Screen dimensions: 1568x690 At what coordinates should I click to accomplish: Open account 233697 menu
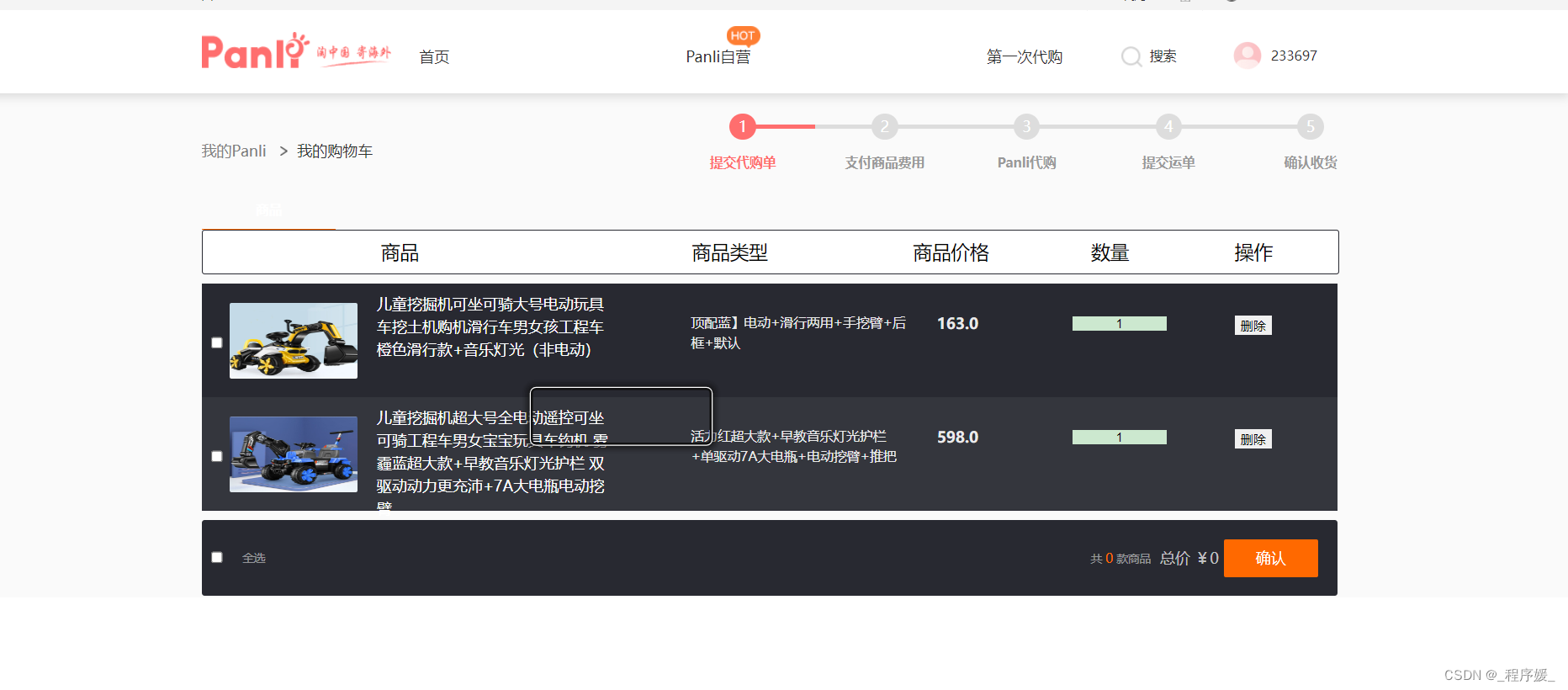click(1294, 56)
